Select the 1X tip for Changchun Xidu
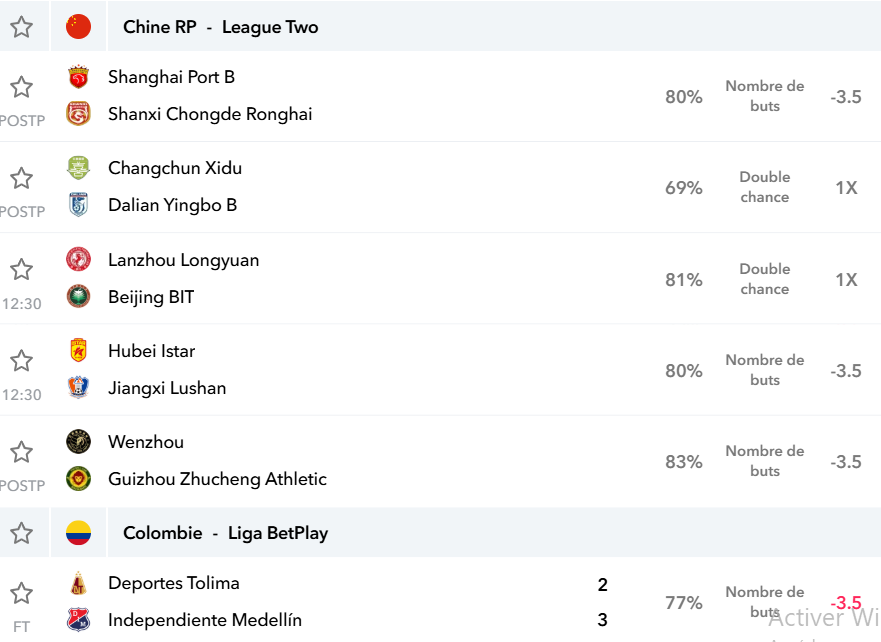The height and width of the screenshot is (642, 881). coord(846,188)
